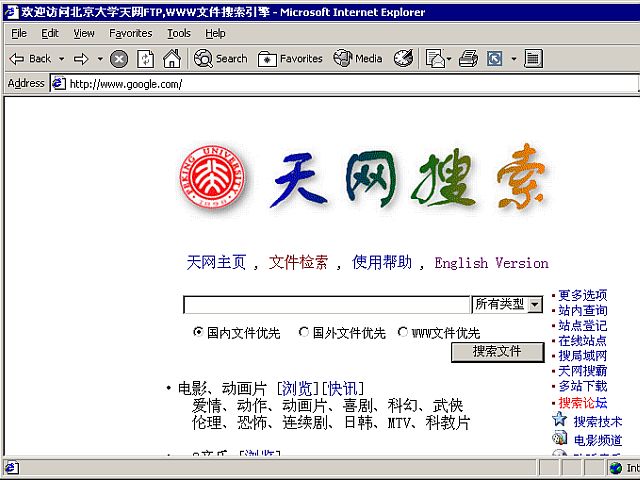Expand the 所有类型 file type dropdown
Image resolution: width=640 pixels, height=480 pixels.
(x=535, y=304)
